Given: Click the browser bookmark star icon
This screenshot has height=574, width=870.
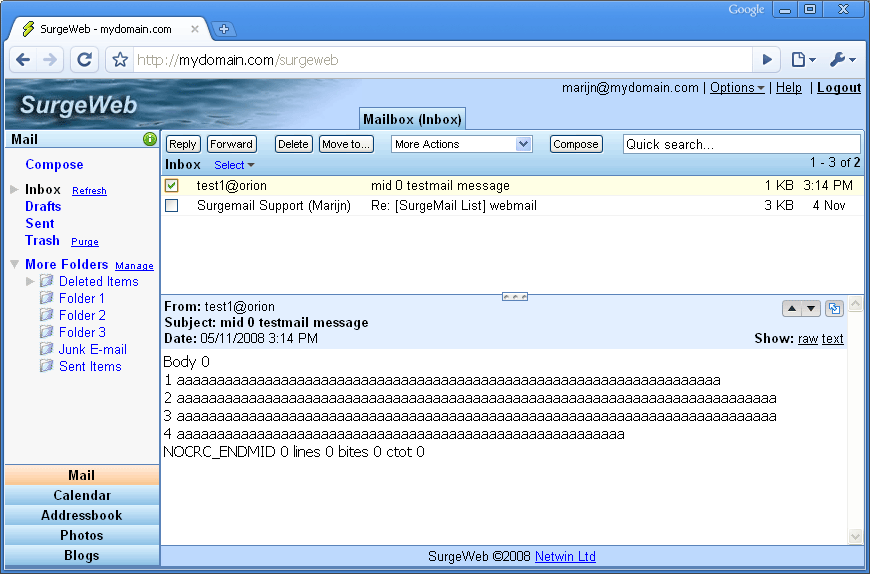Looking at the screenshot, I should click(120, 60).
